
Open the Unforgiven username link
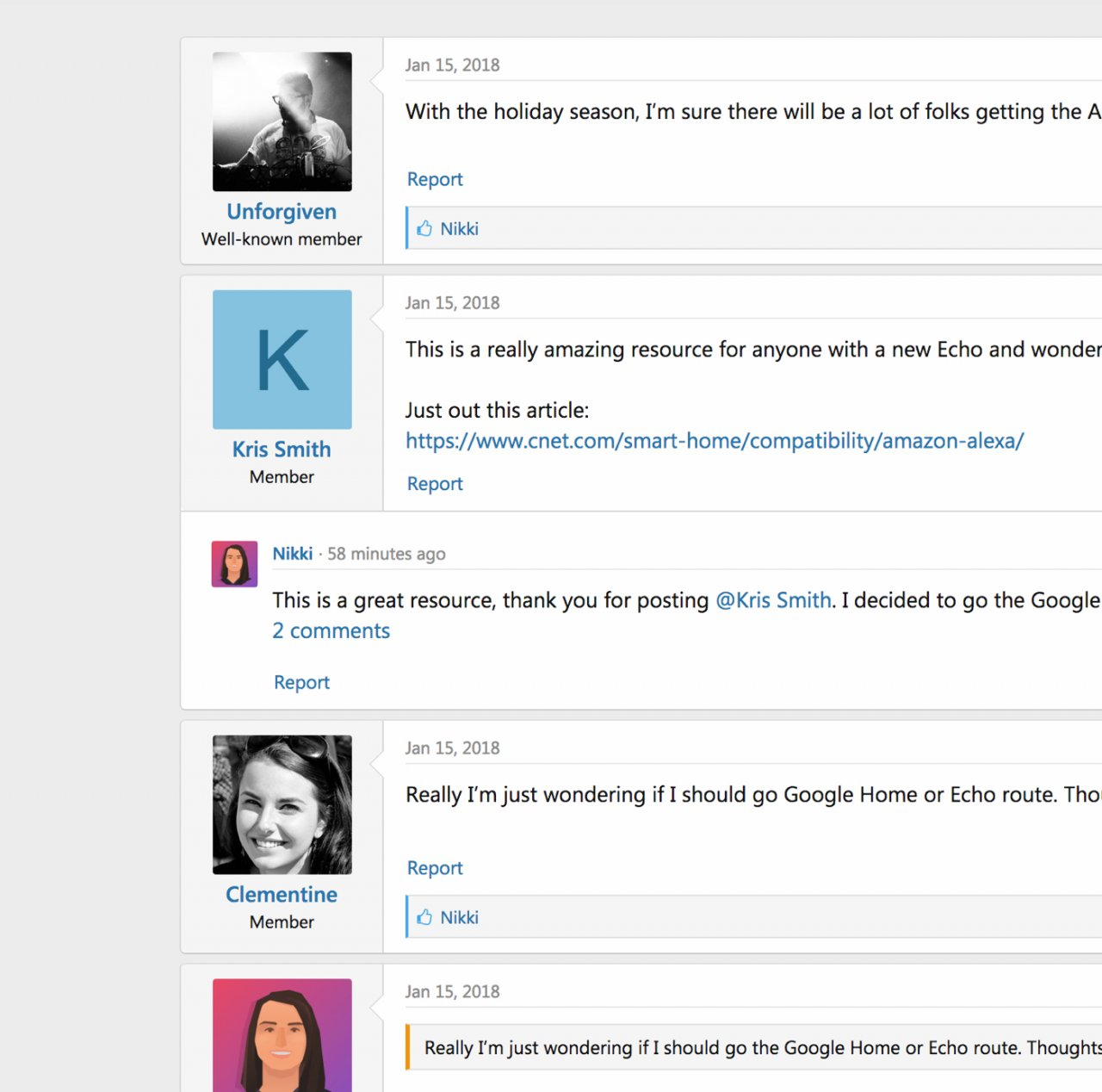click(x=282, y=212)
